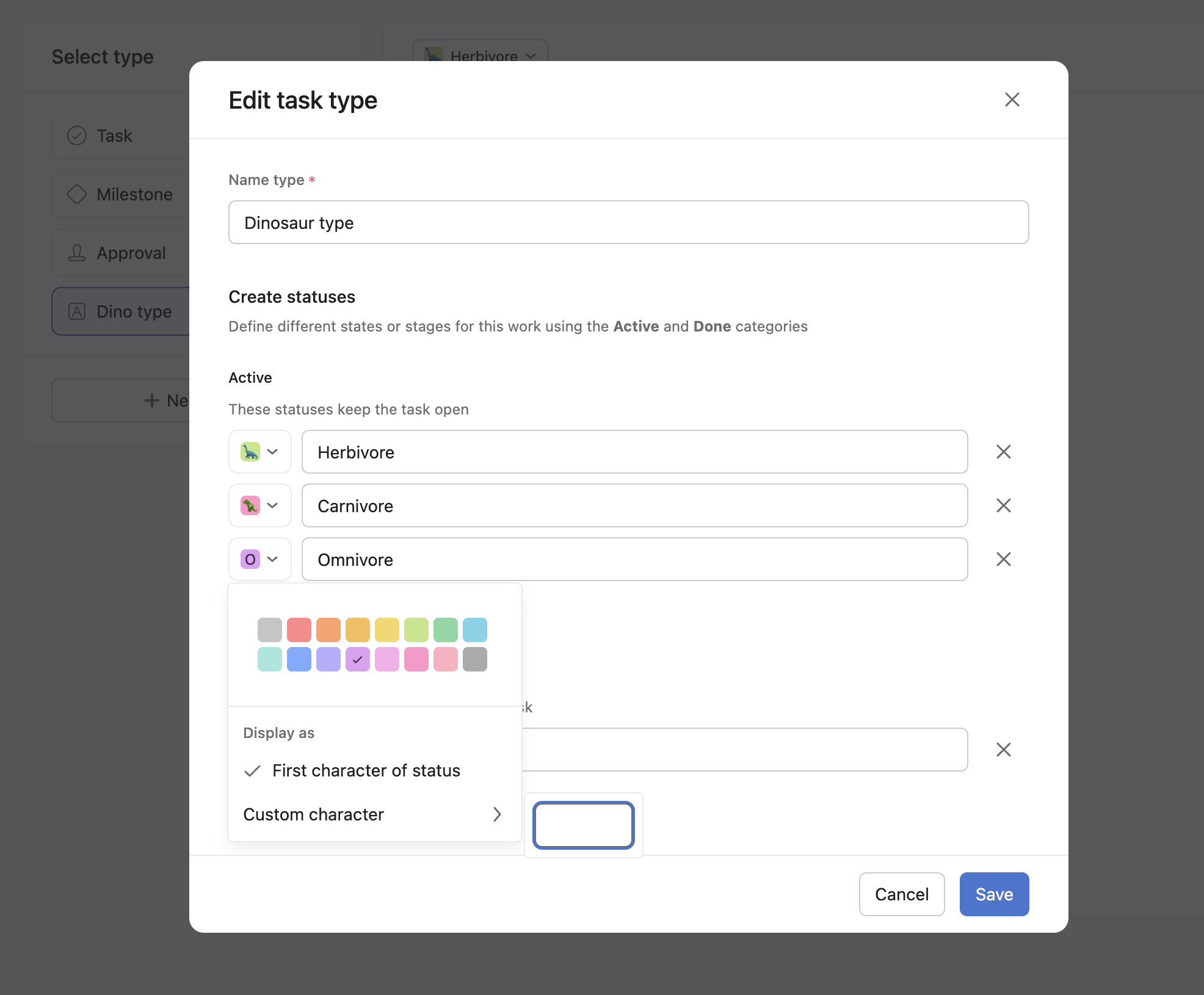The height and width of the screenshot is (995, 1204).
Task: Click the Dinosaur type name field
Action: [x=628, y=222]
